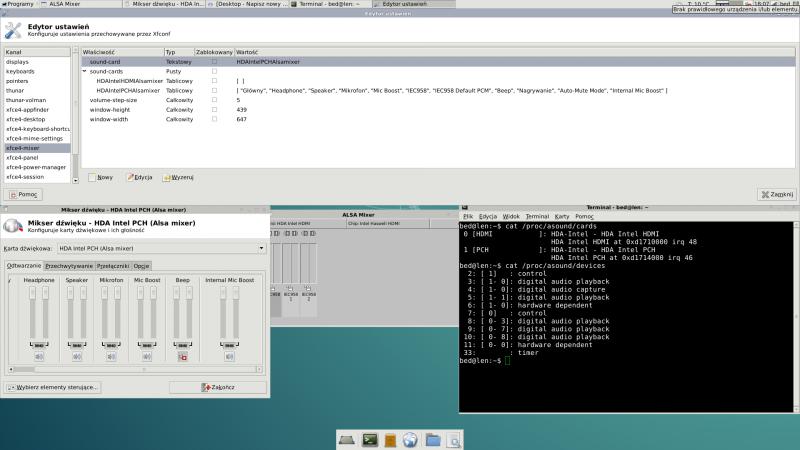Collapse the sound-cards tree node

[x=85, y=72]
